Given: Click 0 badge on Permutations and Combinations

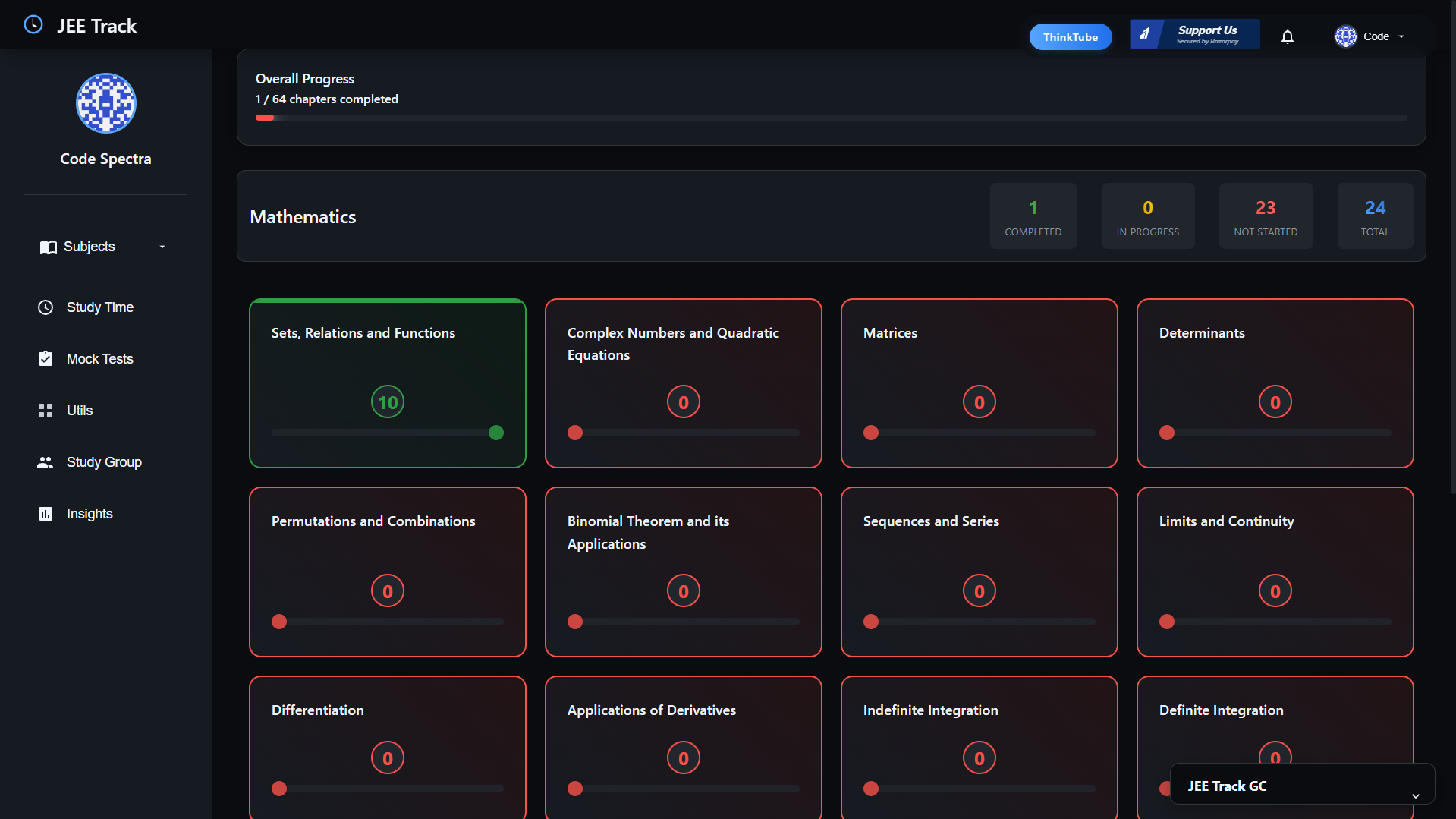Looking at the screenshot, I should pyautogui.click(x=388, y=591).
